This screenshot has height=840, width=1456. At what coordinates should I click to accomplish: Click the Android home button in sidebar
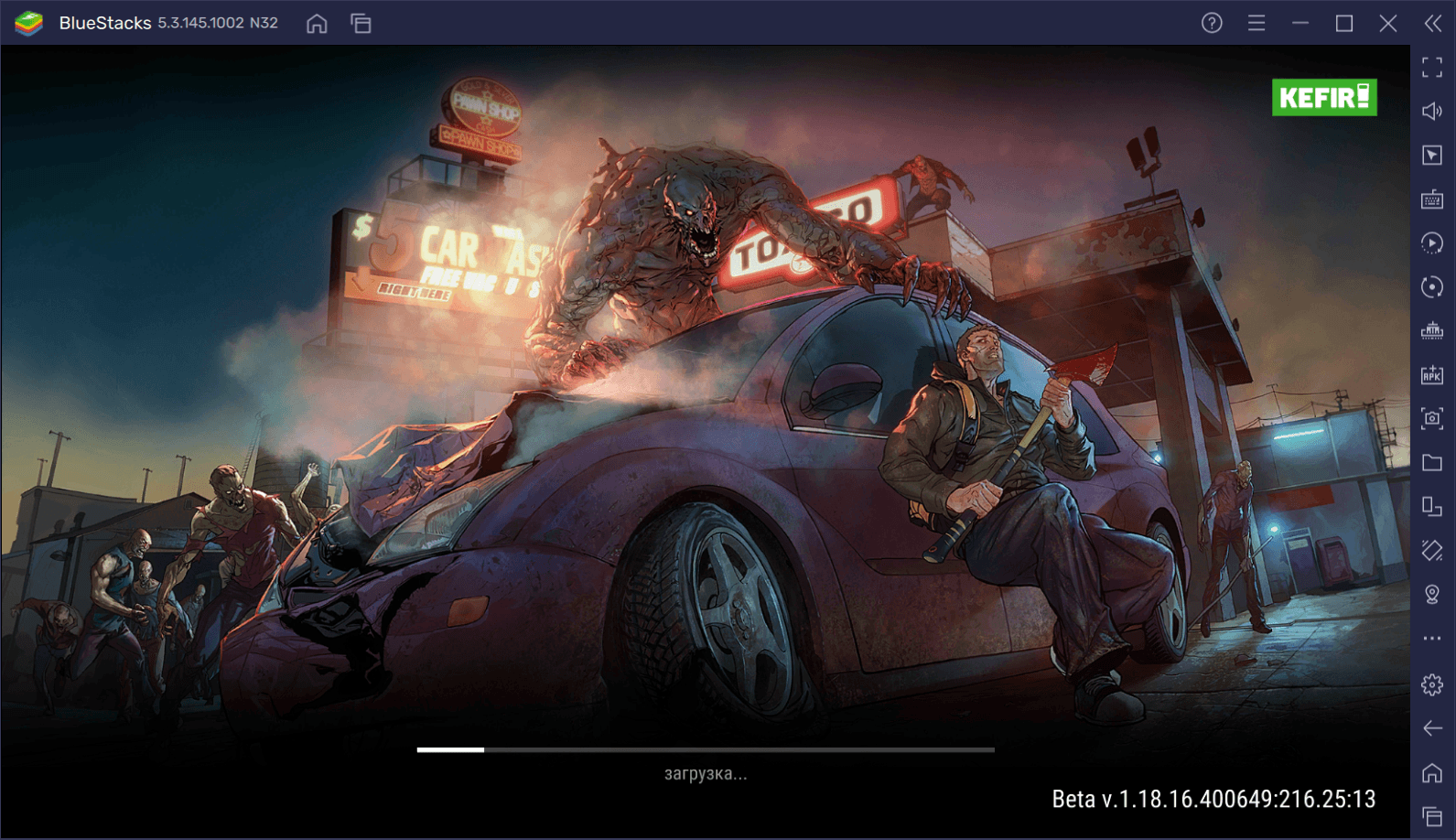(1432, 772)
